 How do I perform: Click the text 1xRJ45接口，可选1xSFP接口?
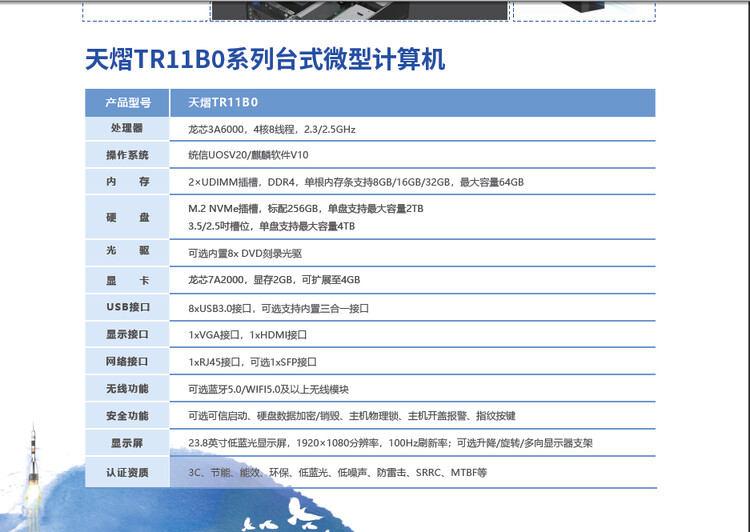tap(252, 362)
